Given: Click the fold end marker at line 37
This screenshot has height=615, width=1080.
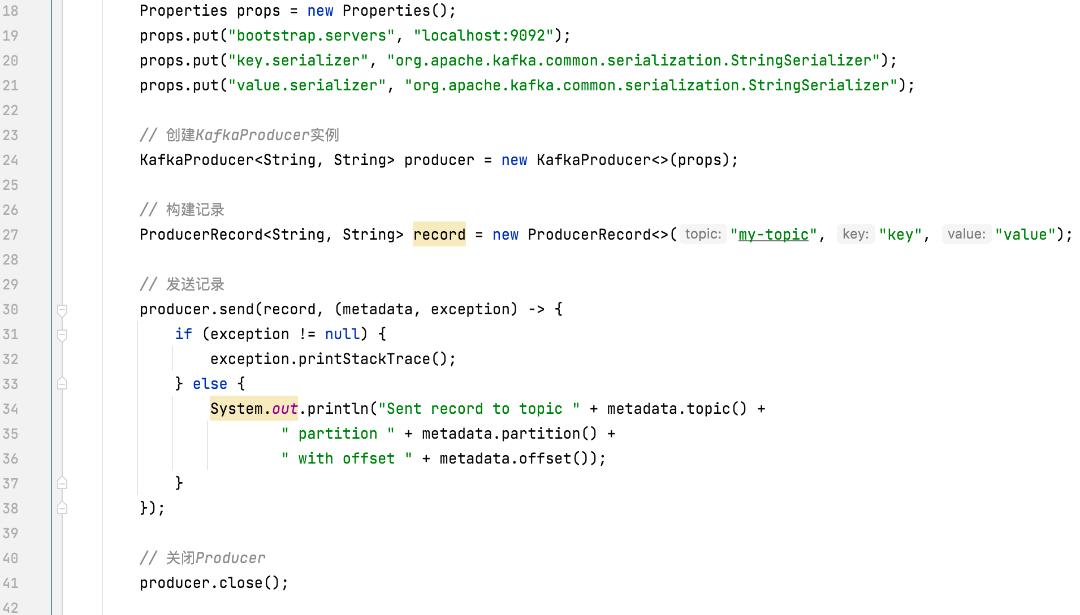Looking at the screenshot, I should tap(62, 483).
